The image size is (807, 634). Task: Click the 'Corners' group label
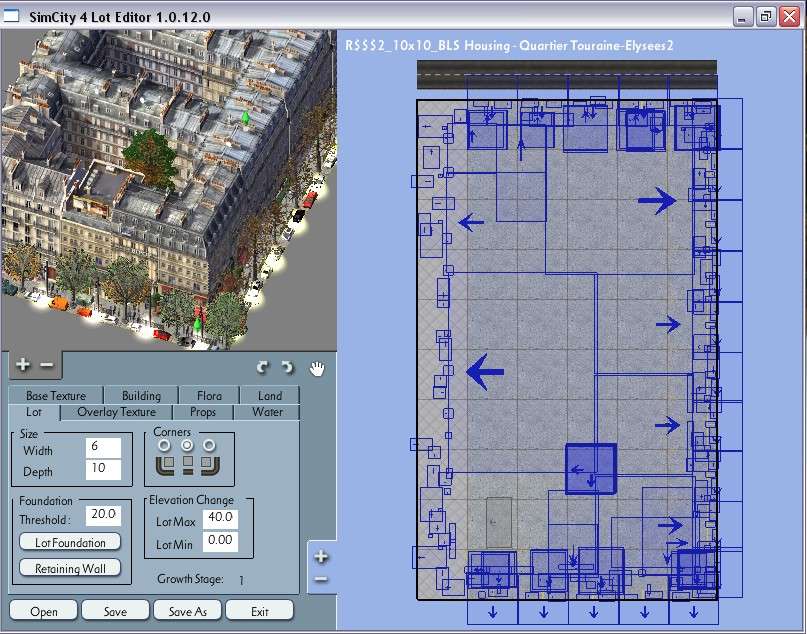[172, 432]
